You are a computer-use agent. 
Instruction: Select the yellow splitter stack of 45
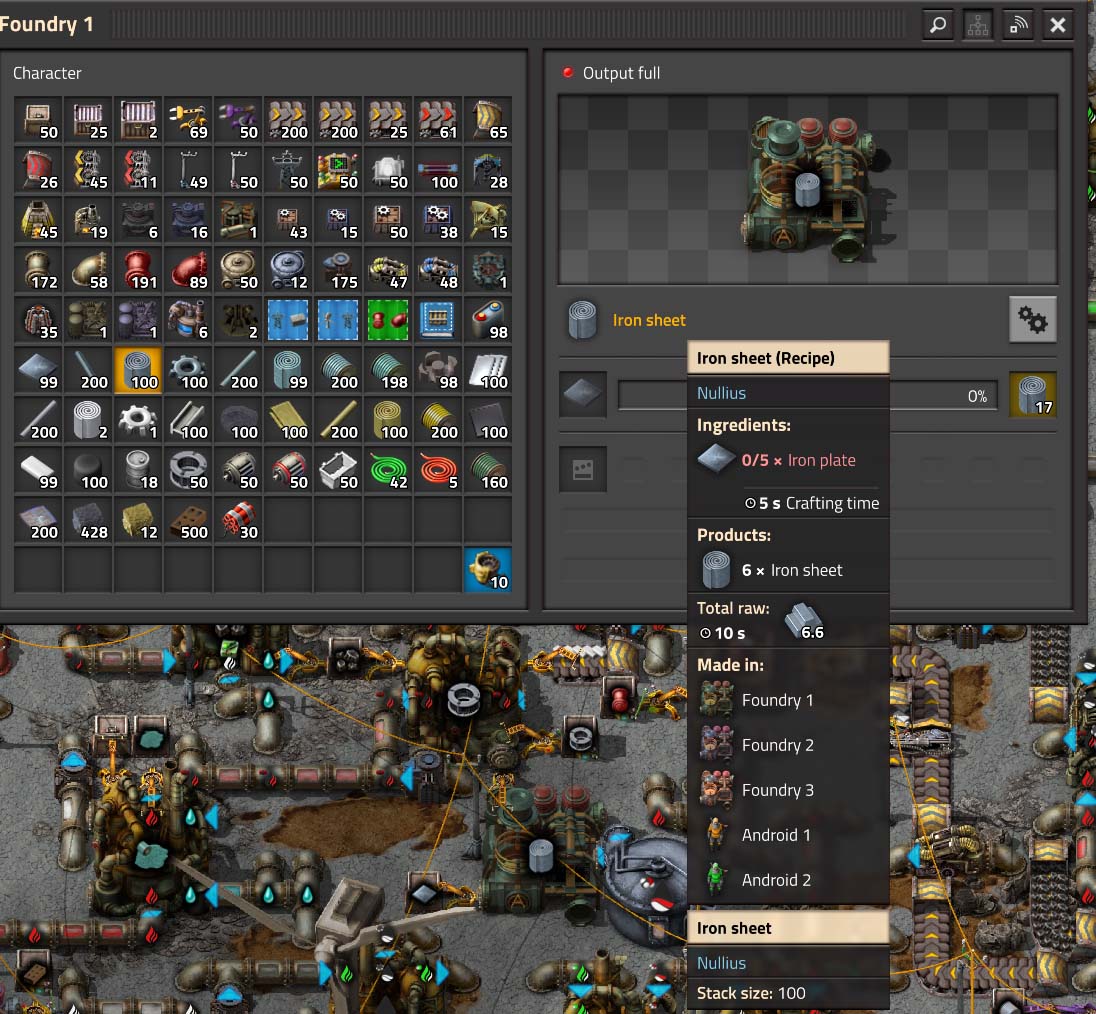coord(88,171)
